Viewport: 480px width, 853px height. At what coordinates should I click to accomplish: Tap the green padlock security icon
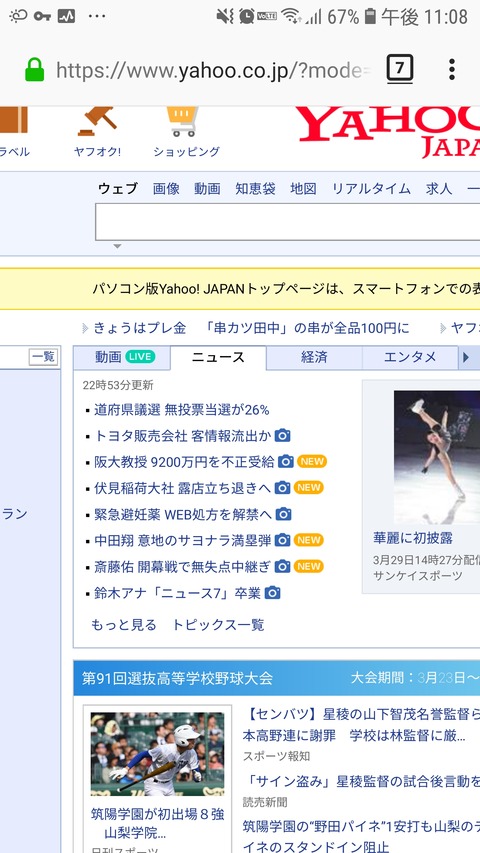34,70
